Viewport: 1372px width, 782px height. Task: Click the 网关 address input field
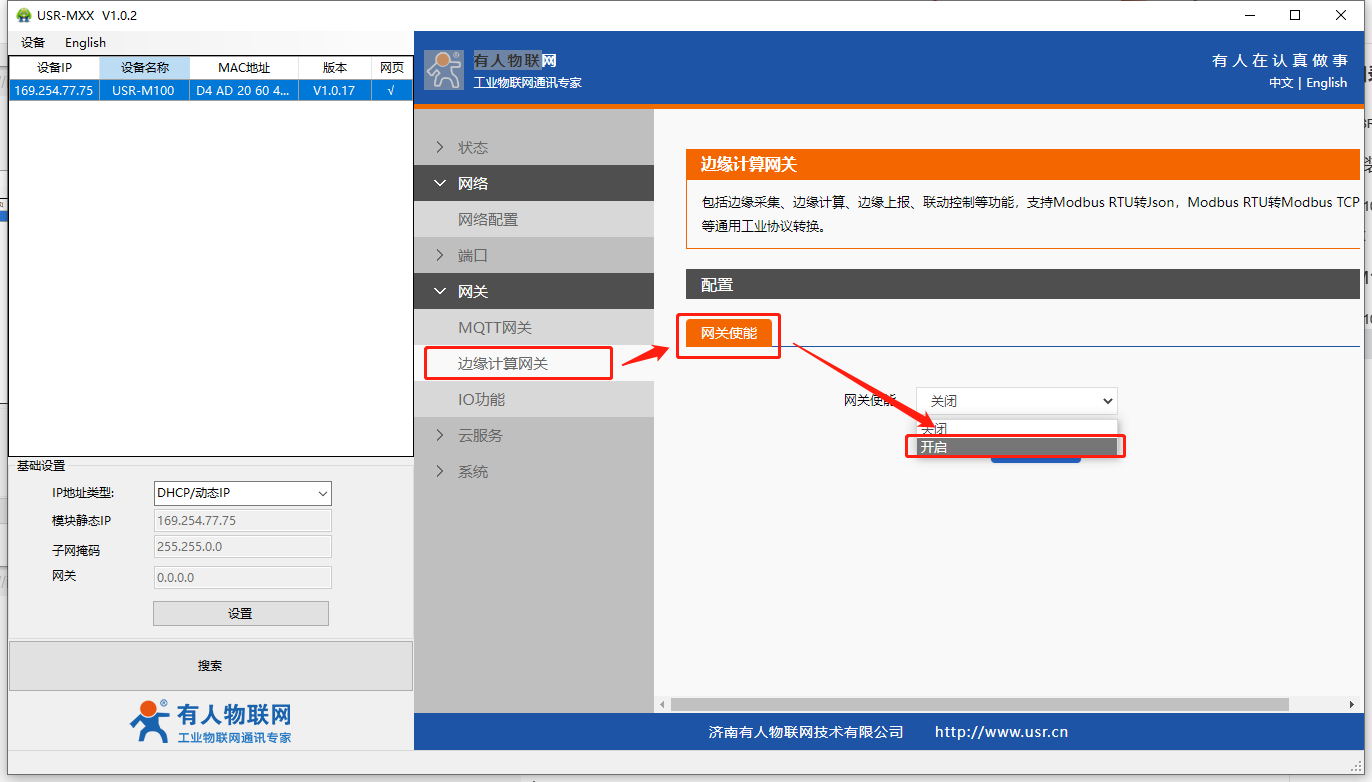point(242,577)
